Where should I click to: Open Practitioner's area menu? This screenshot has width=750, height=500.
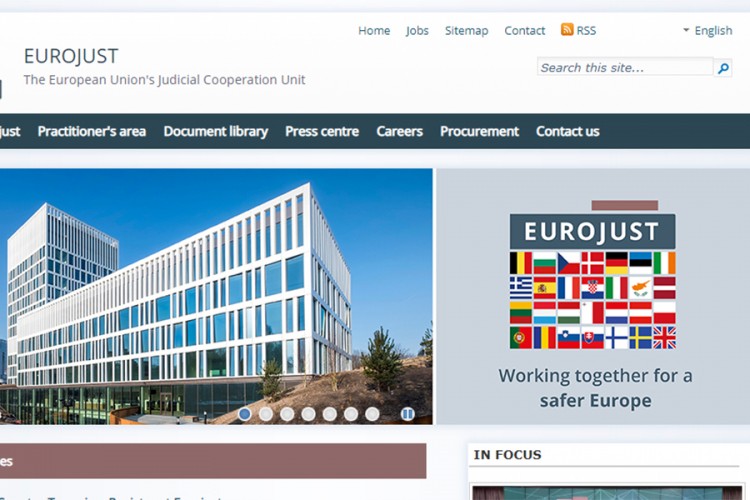click(92, 131)
